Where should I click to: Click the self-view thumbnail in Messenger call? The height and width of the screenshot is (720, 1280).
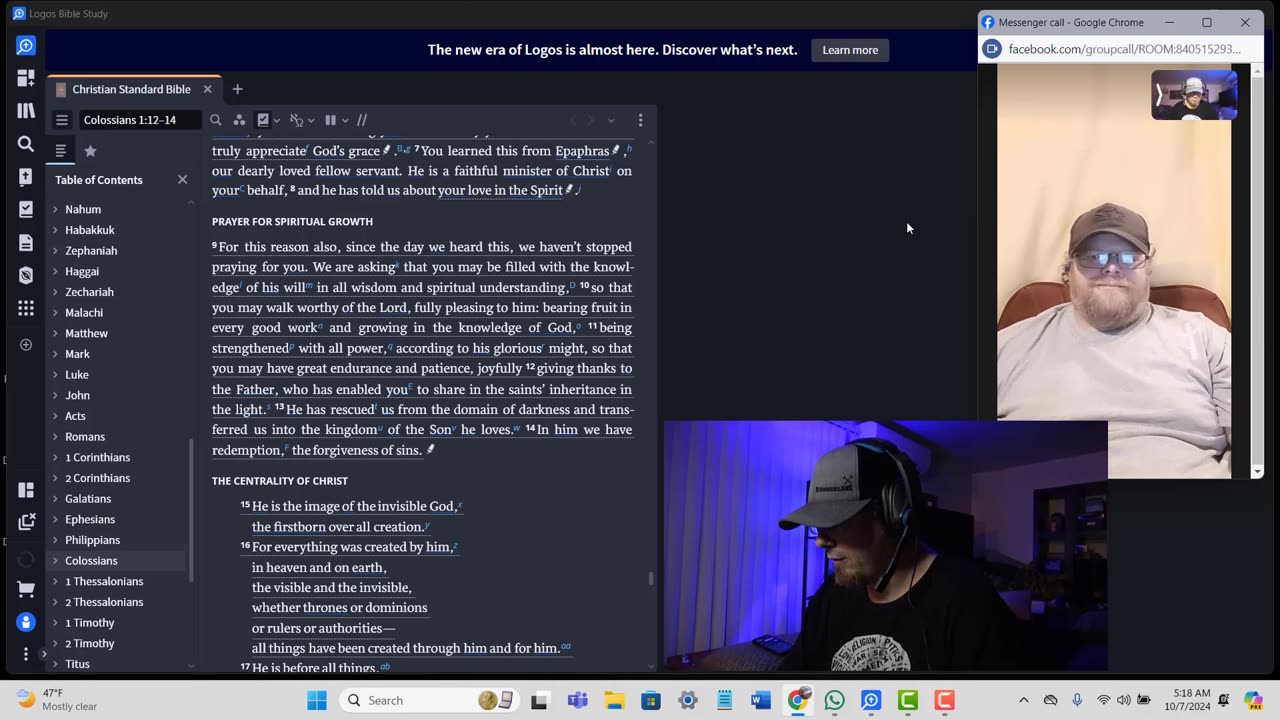pos(1194,94)
